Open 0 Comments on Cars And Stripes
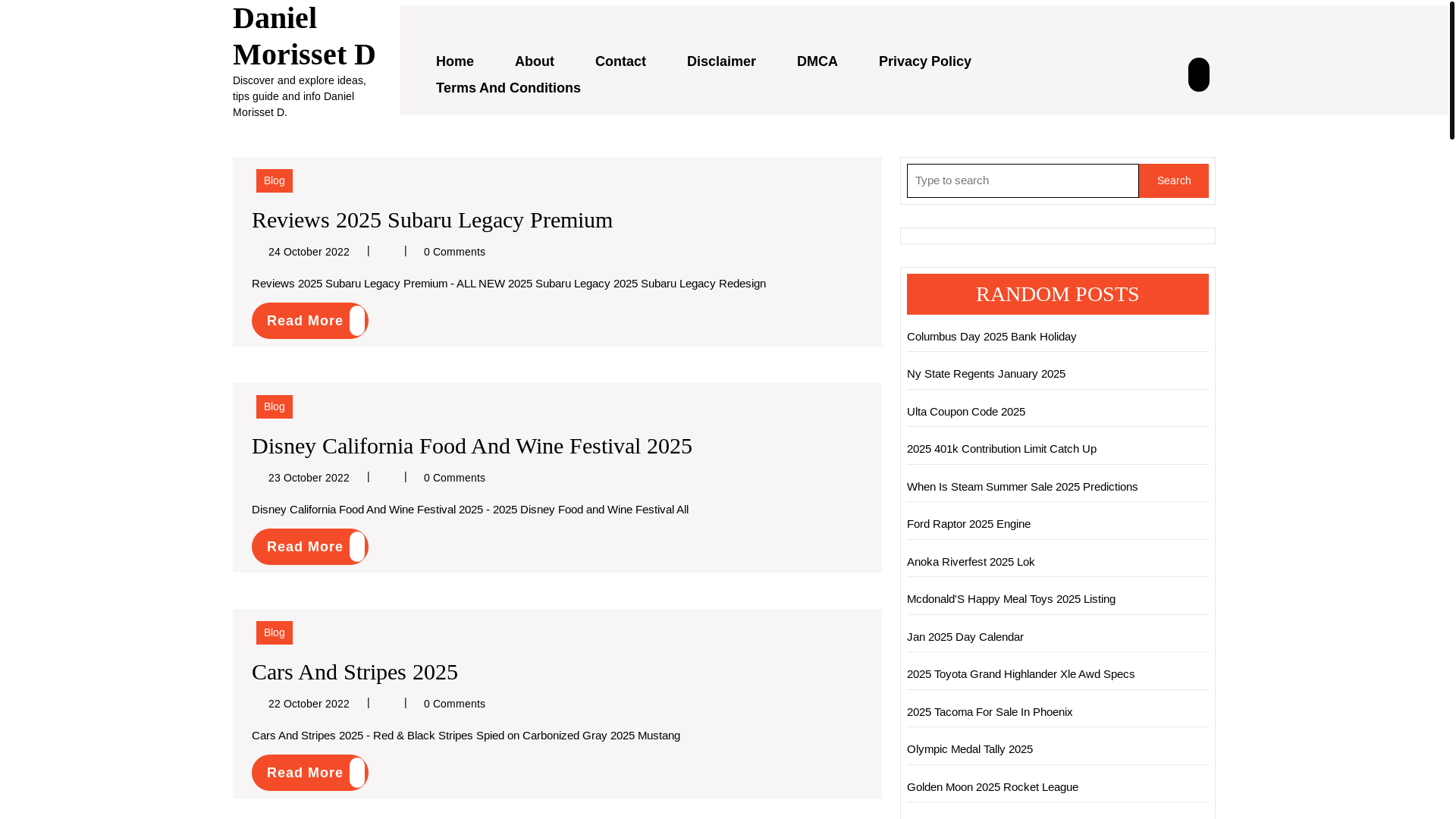The width and height of the screenshot is (1456, 819). pos(454,704)
